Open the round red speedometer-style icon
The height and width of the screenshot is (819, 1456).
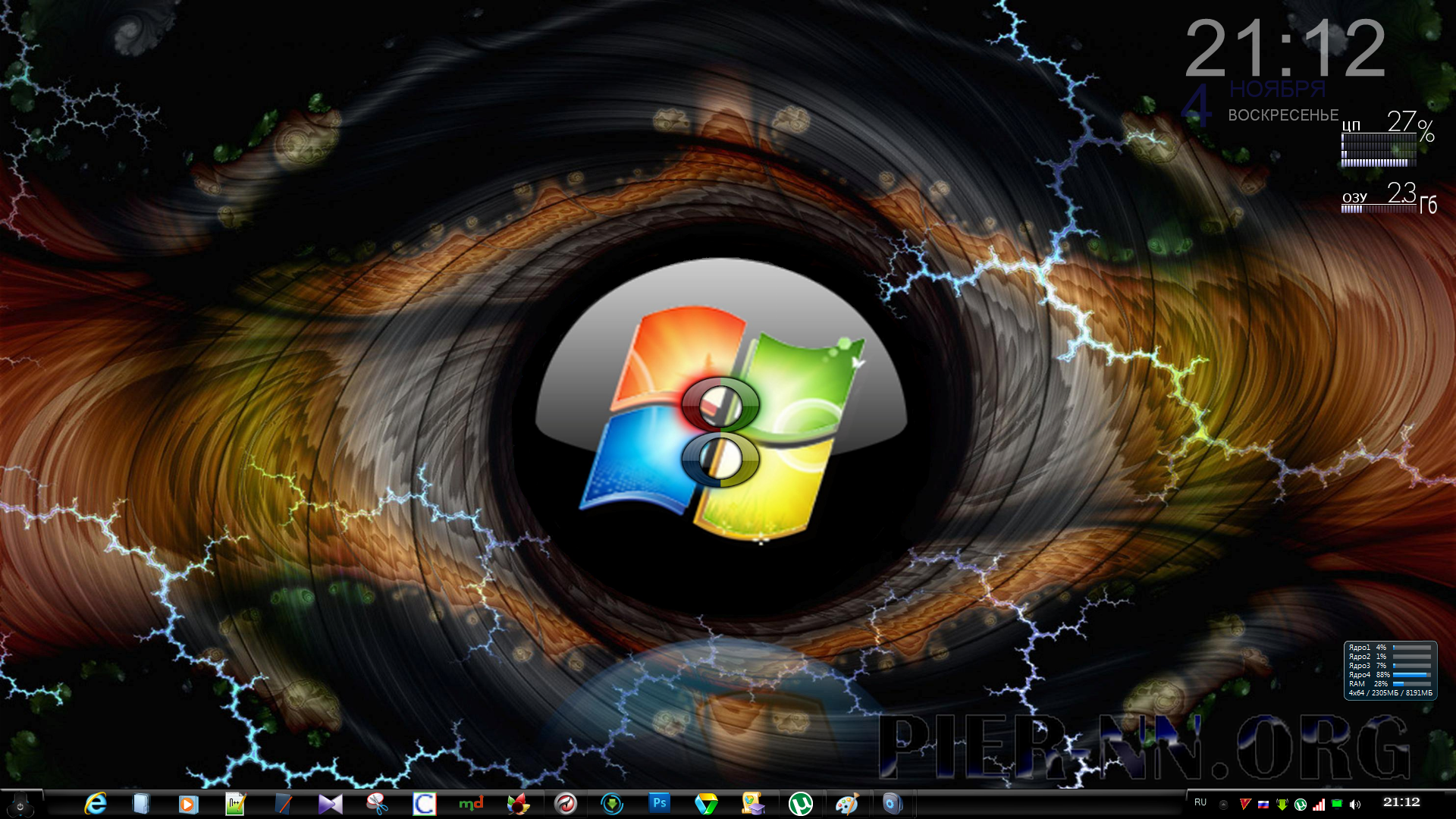coord(565,804)
